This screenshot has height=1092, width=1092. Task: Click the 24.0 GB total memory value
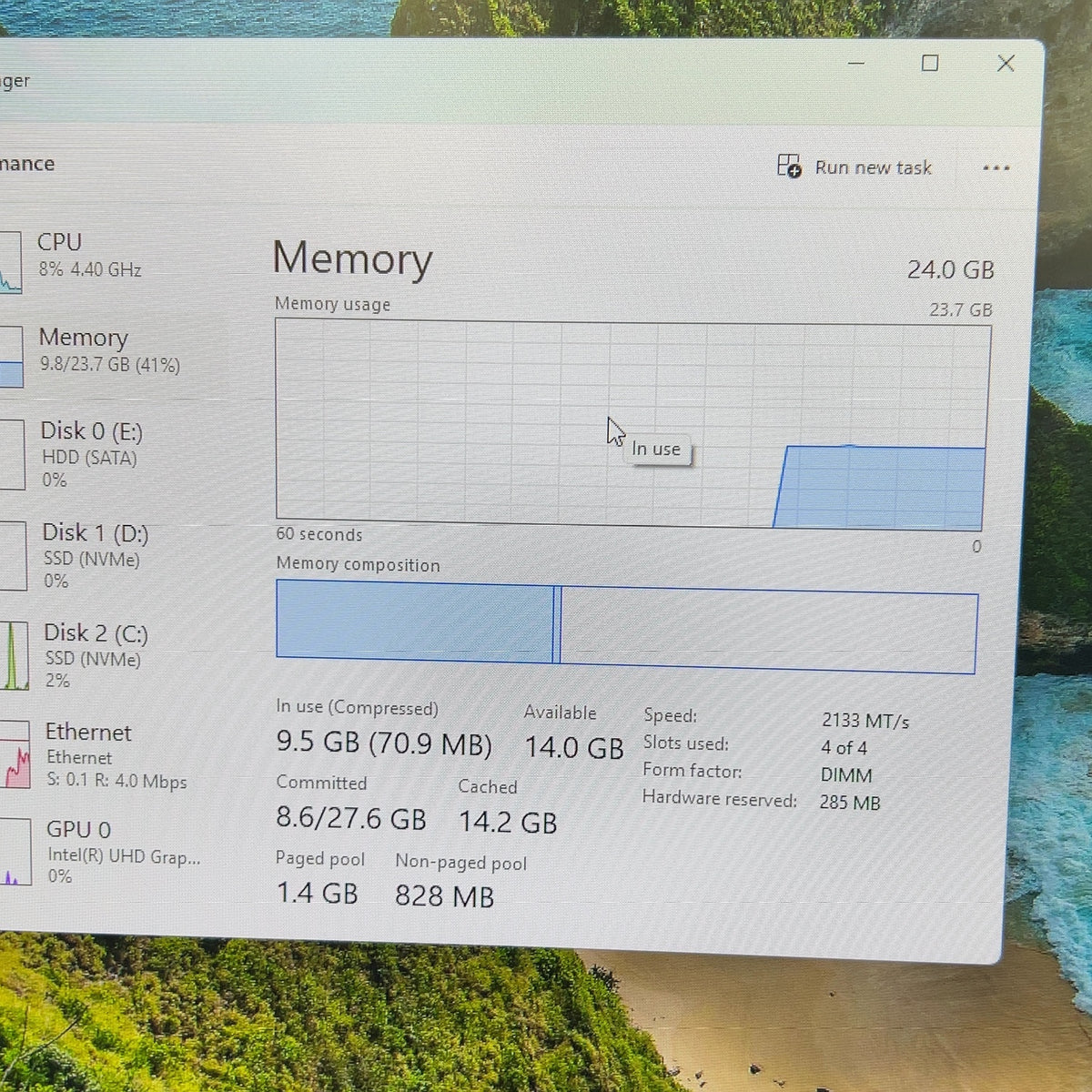click(950, 270)
